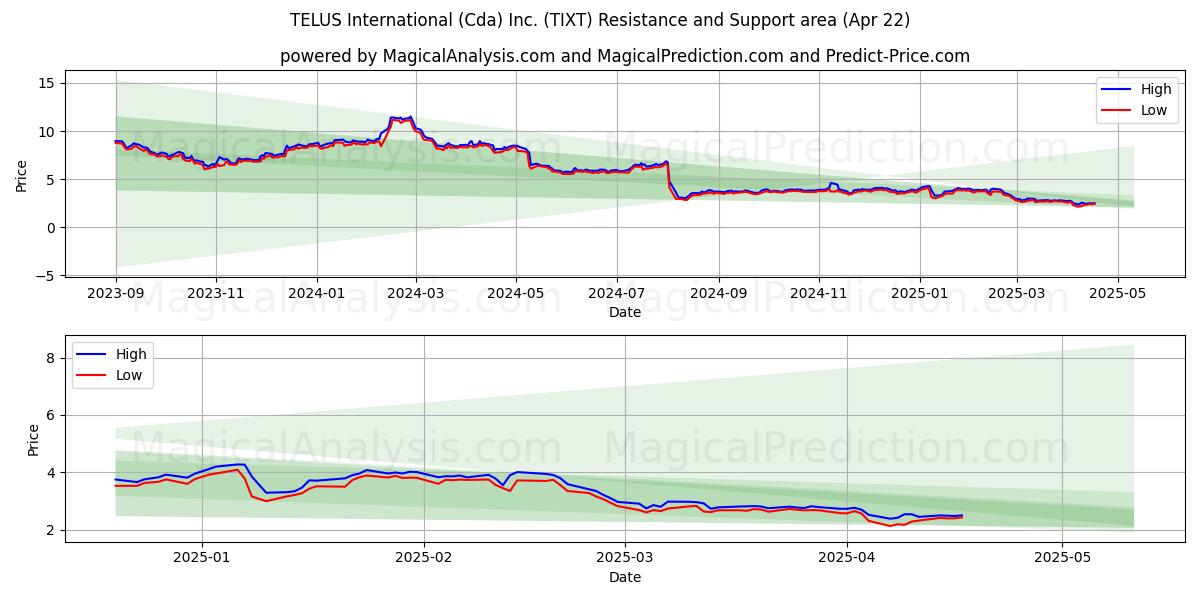
Task: Click top chart x-axis label 2024-11
Action: tap(818, 294)
